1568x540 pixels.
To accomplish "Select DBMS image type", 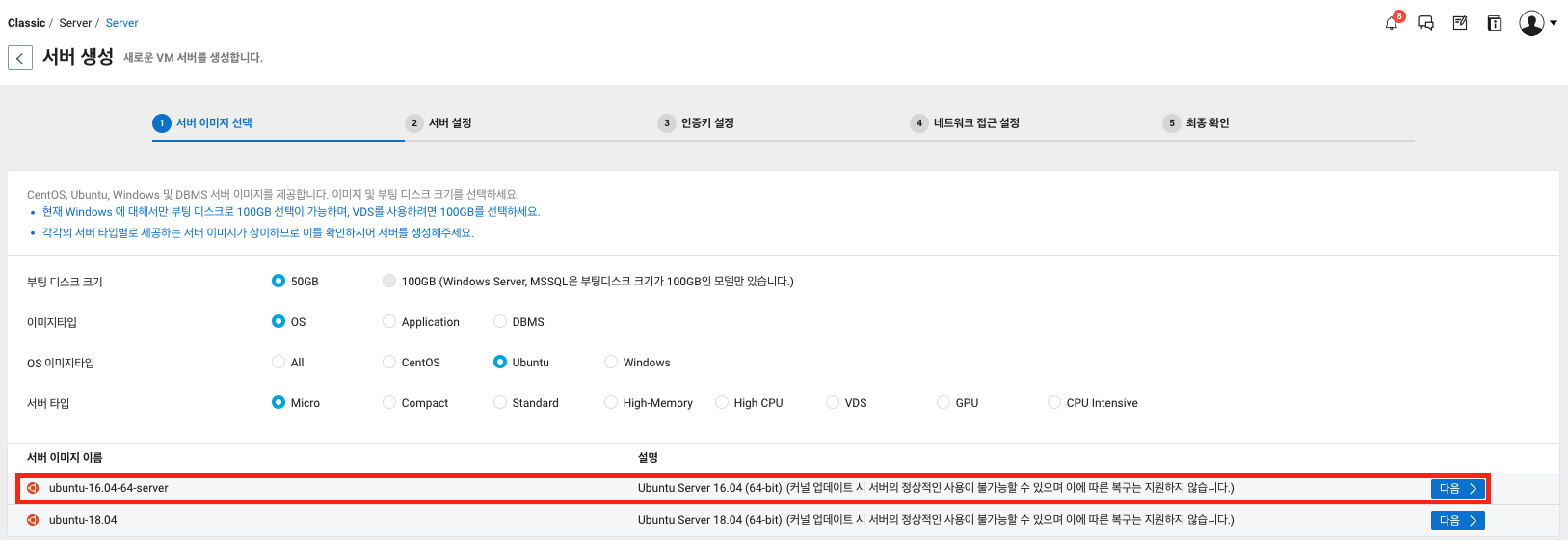I will (500, 321).
